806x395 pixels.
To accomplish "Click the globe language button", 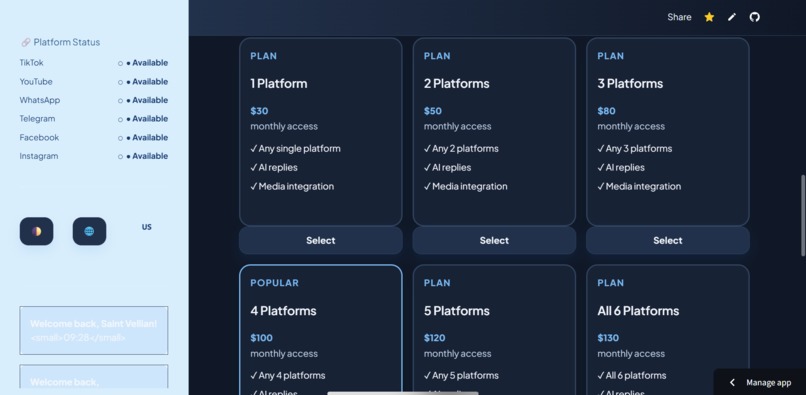I will (x=89, y=231).
